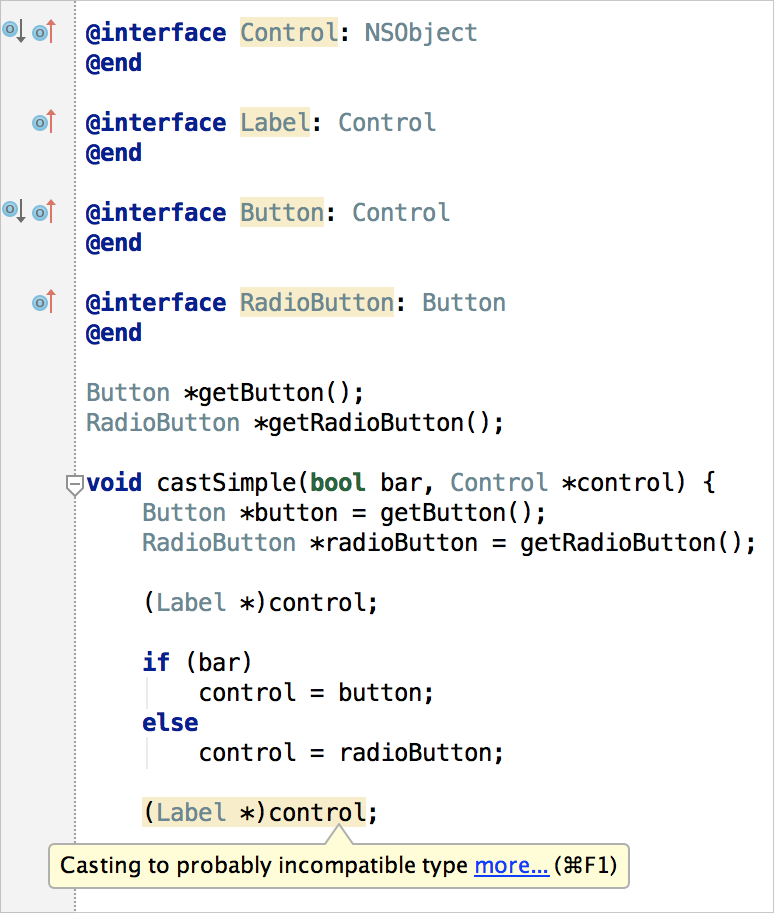Click the castSimple function name
This screenshot has height=913, width=774.
(226, 483)
